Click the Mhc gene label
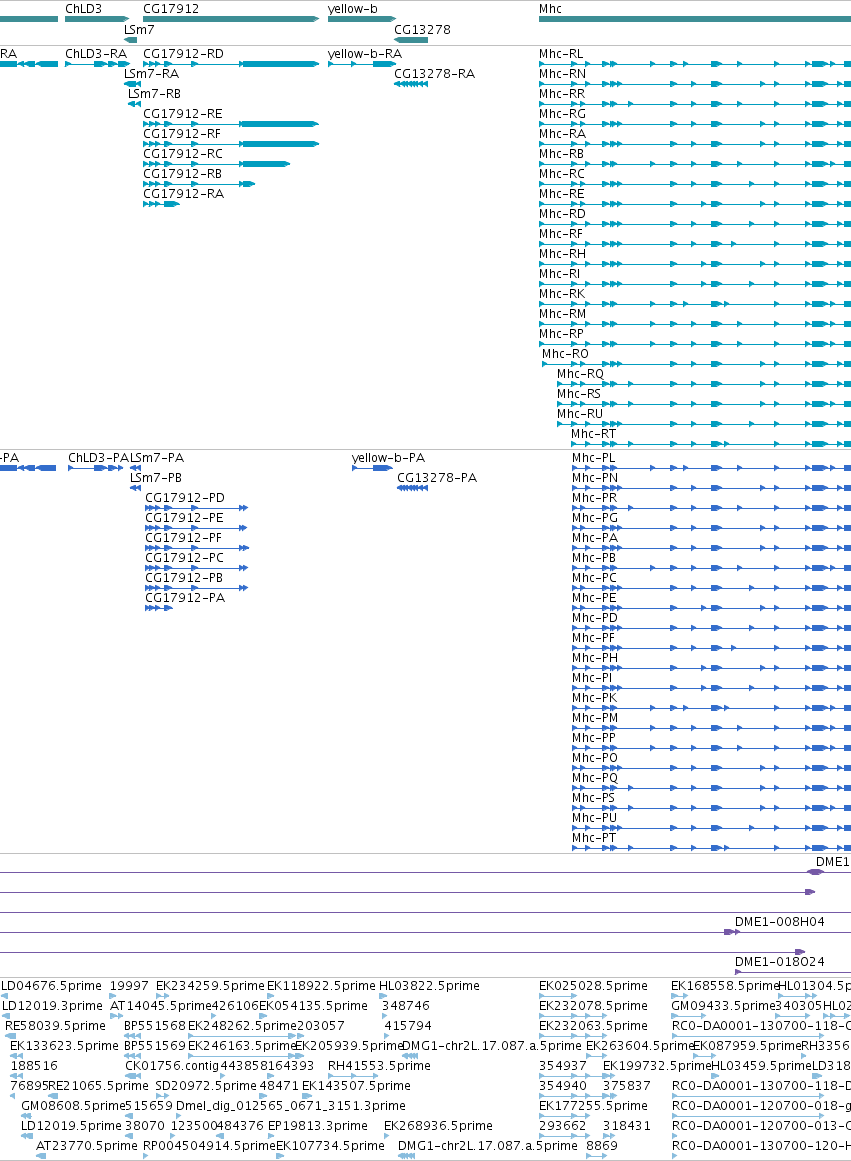Screen dimensions: 851x1161 550,9
